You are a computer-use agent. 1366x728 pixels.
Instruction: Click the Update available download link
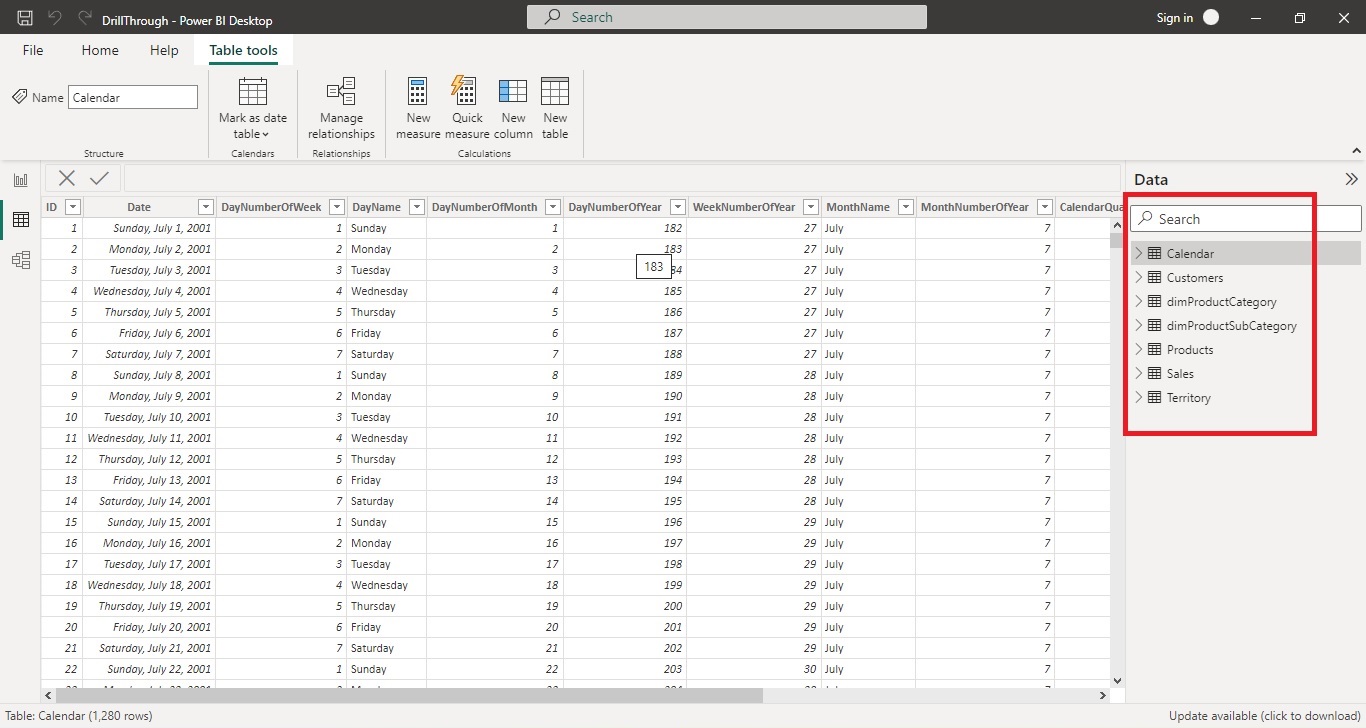coord(1264,715)
